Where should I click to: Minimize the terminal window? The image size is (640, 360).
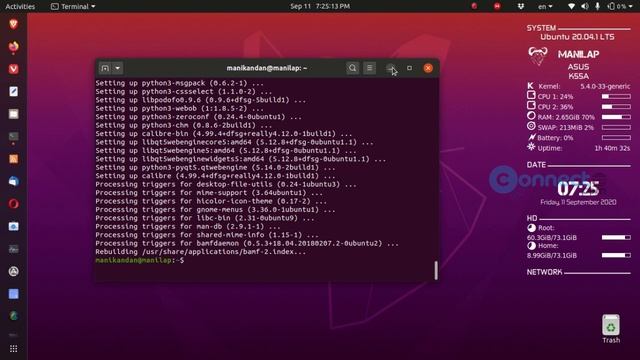tap(391, 68)
